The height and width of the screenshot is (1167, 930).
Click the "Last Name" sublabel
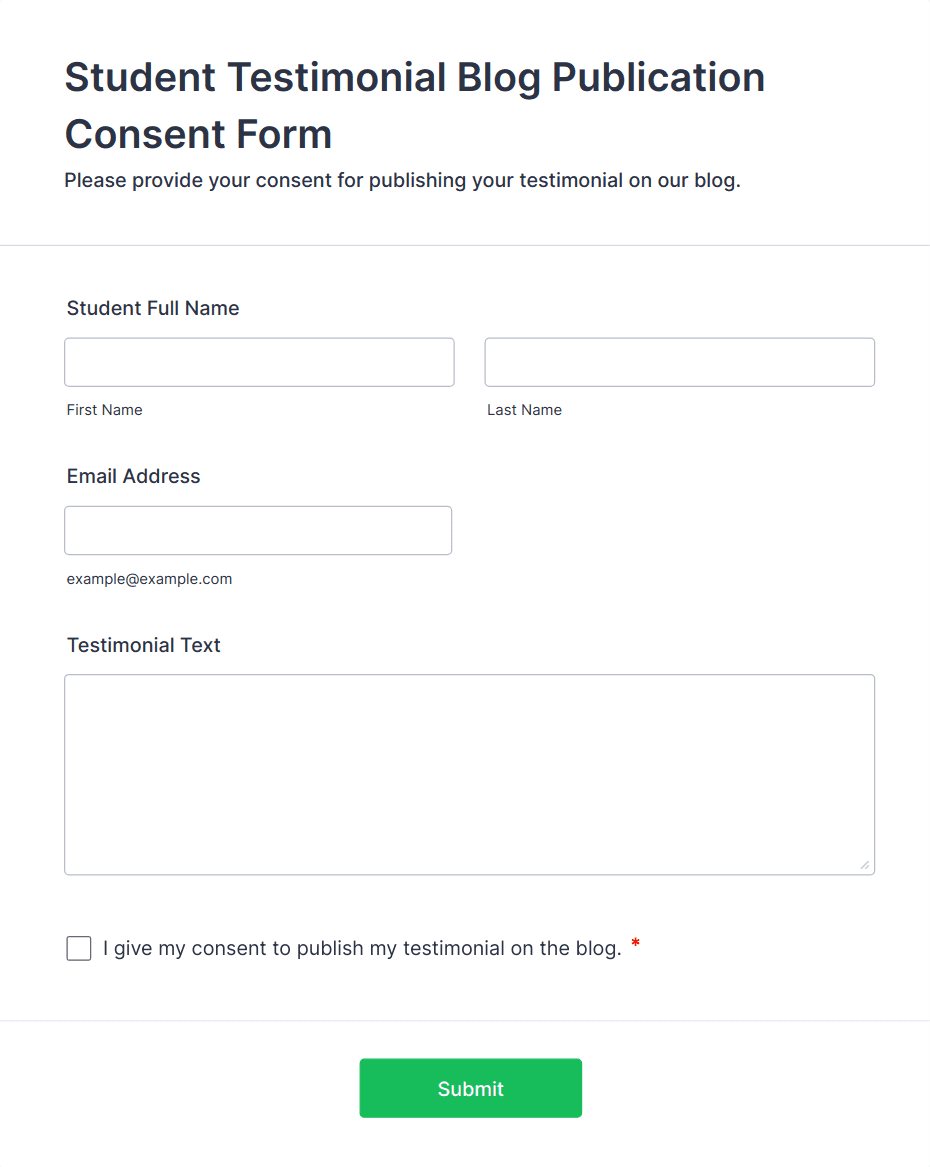[x=524, y=410]
